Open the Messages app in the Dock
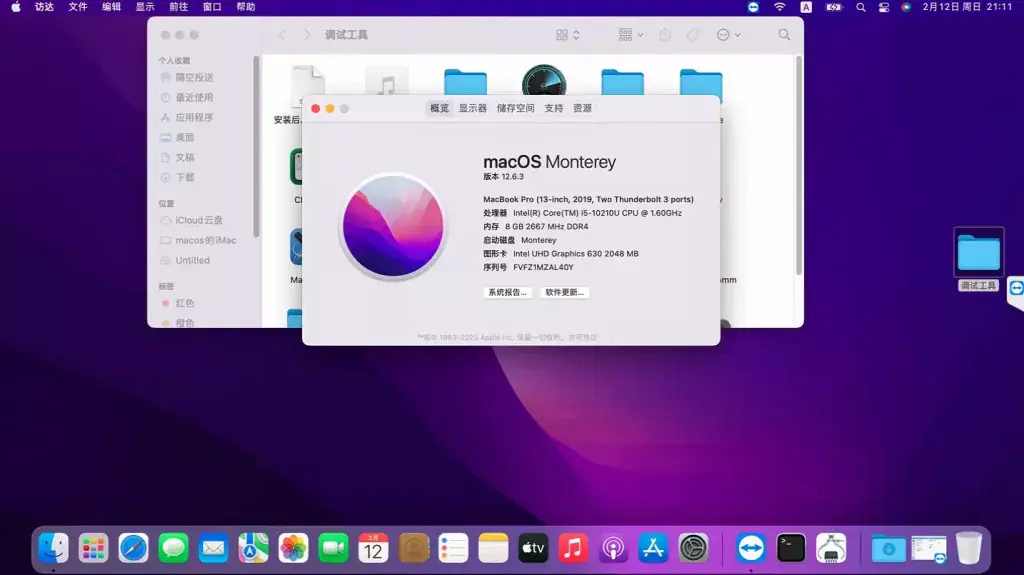Viewport: 1024px width, 575px height. point(173,548)
